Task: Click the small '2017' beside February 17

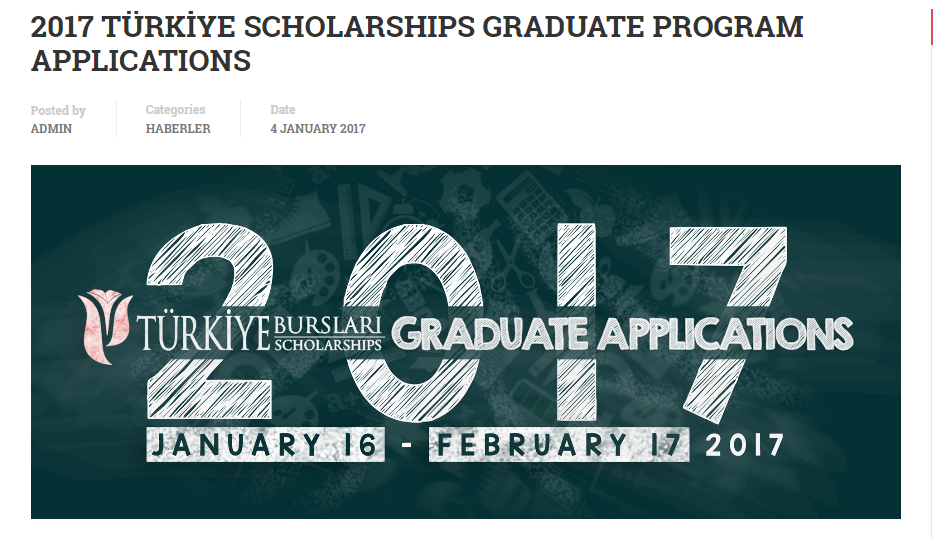Action: pos(744,445)
